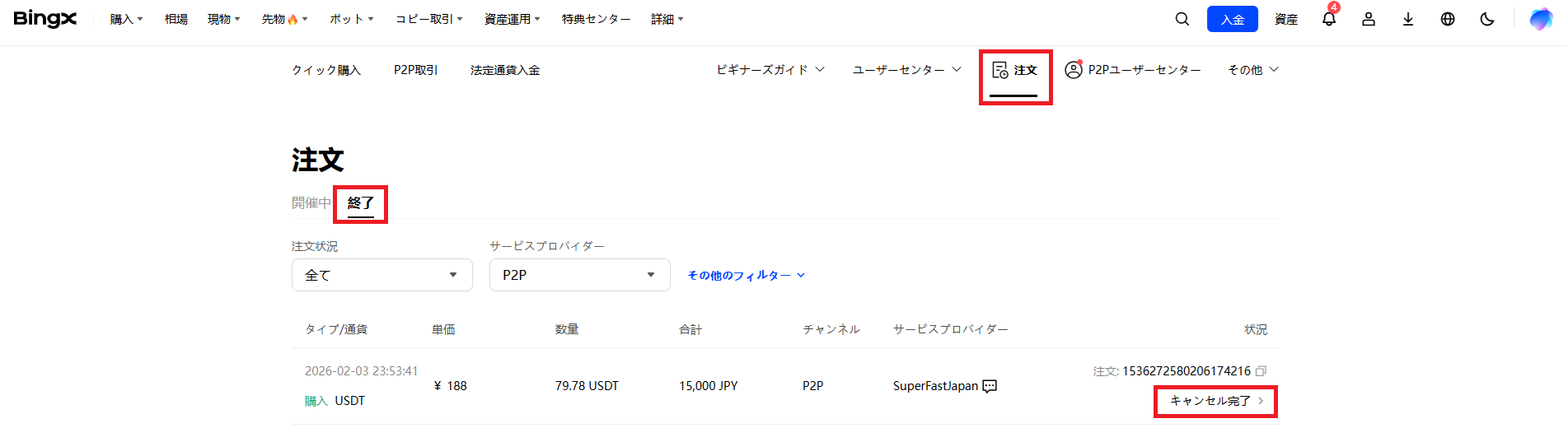Open the notifications bell
The image size is (1568, 442).
[1328, 19]
